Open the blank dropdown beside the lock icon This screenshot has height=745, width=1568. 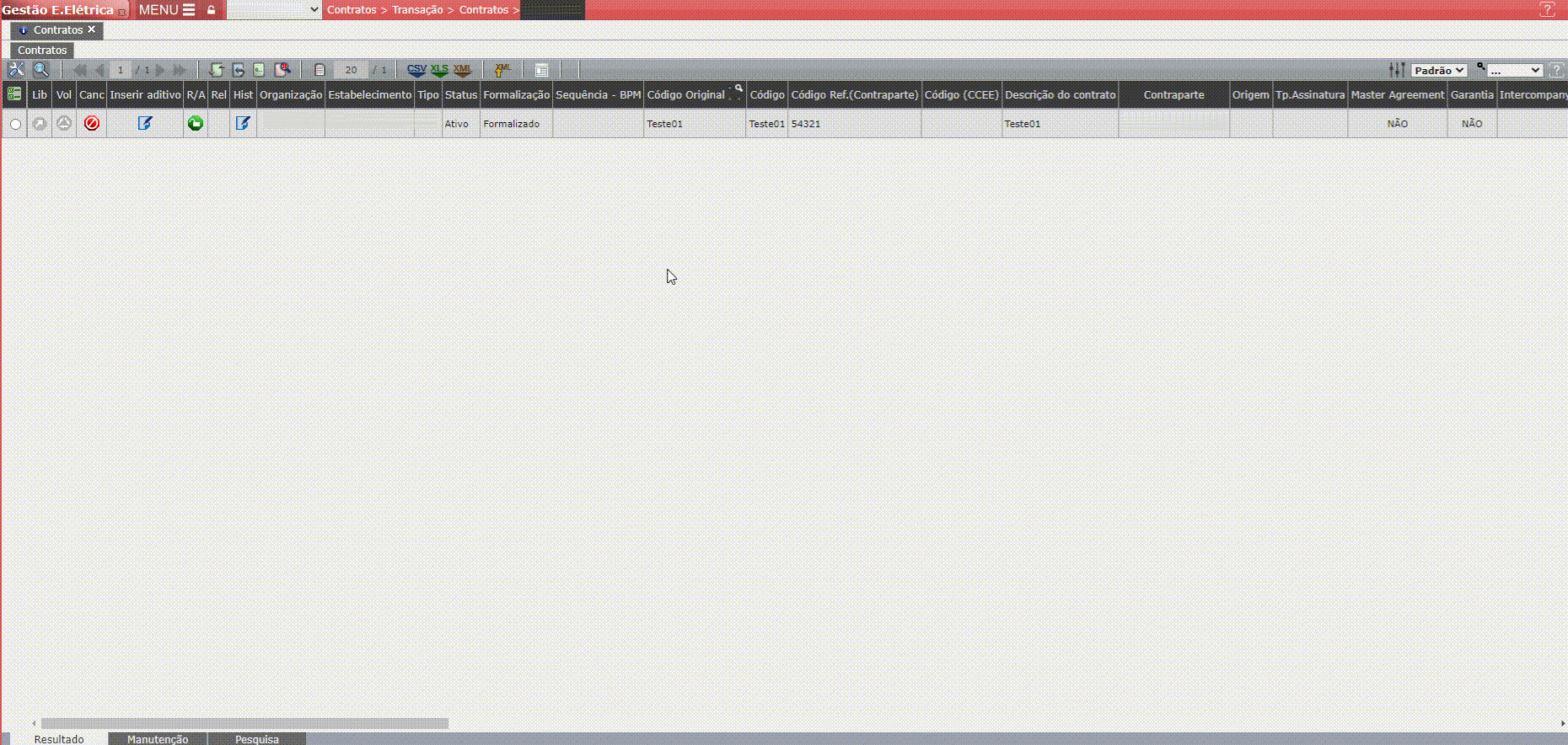[274, 10]
